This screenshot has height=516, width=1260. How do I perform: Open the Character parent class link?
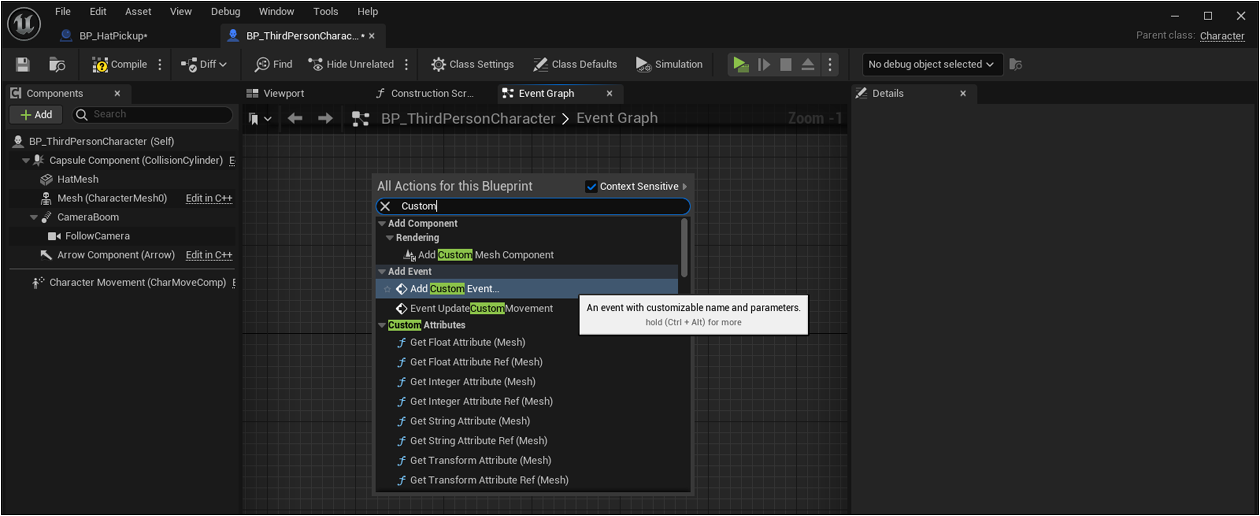pos(1222,36)
